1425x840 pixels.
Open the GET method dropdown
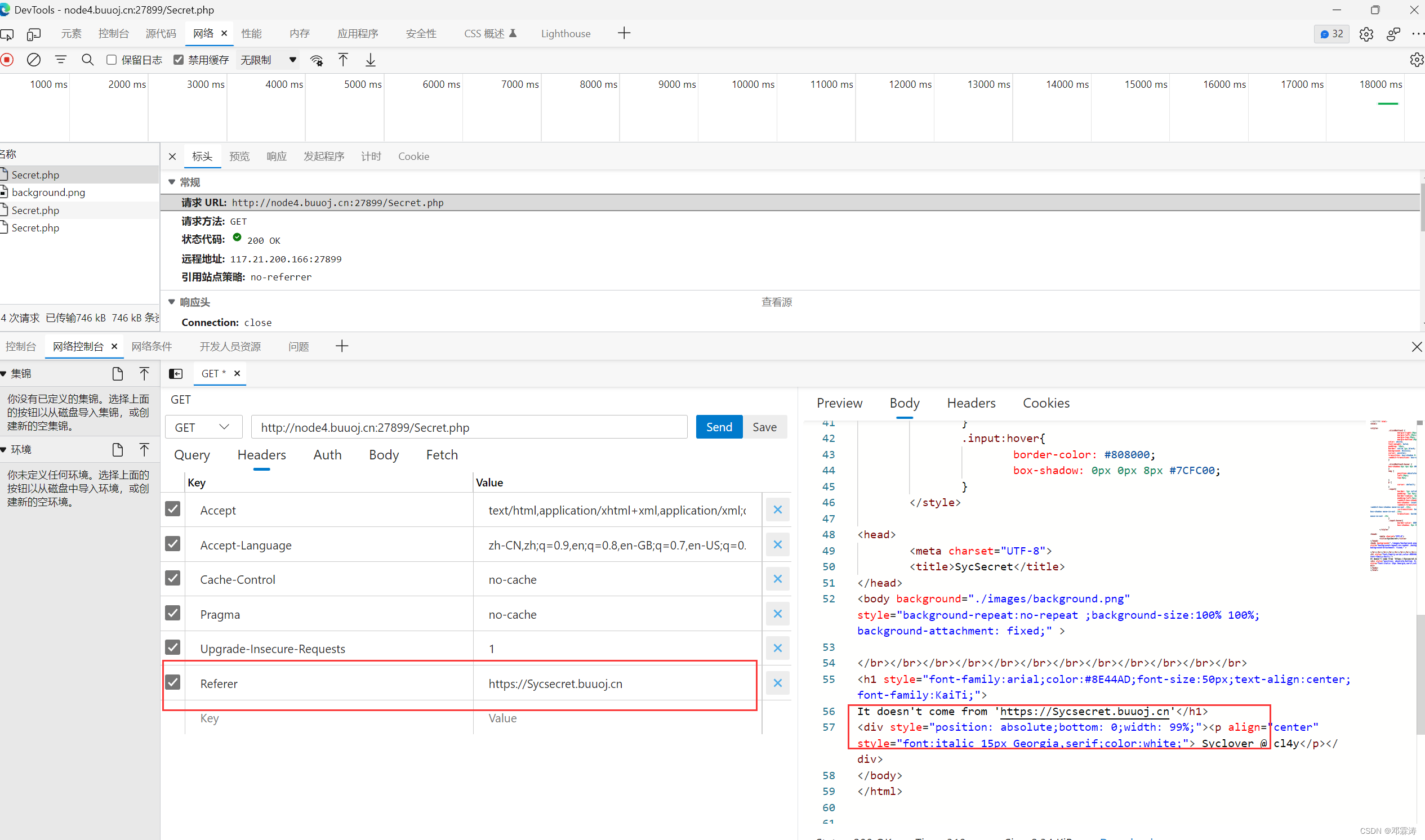click(x=203, y=427)
